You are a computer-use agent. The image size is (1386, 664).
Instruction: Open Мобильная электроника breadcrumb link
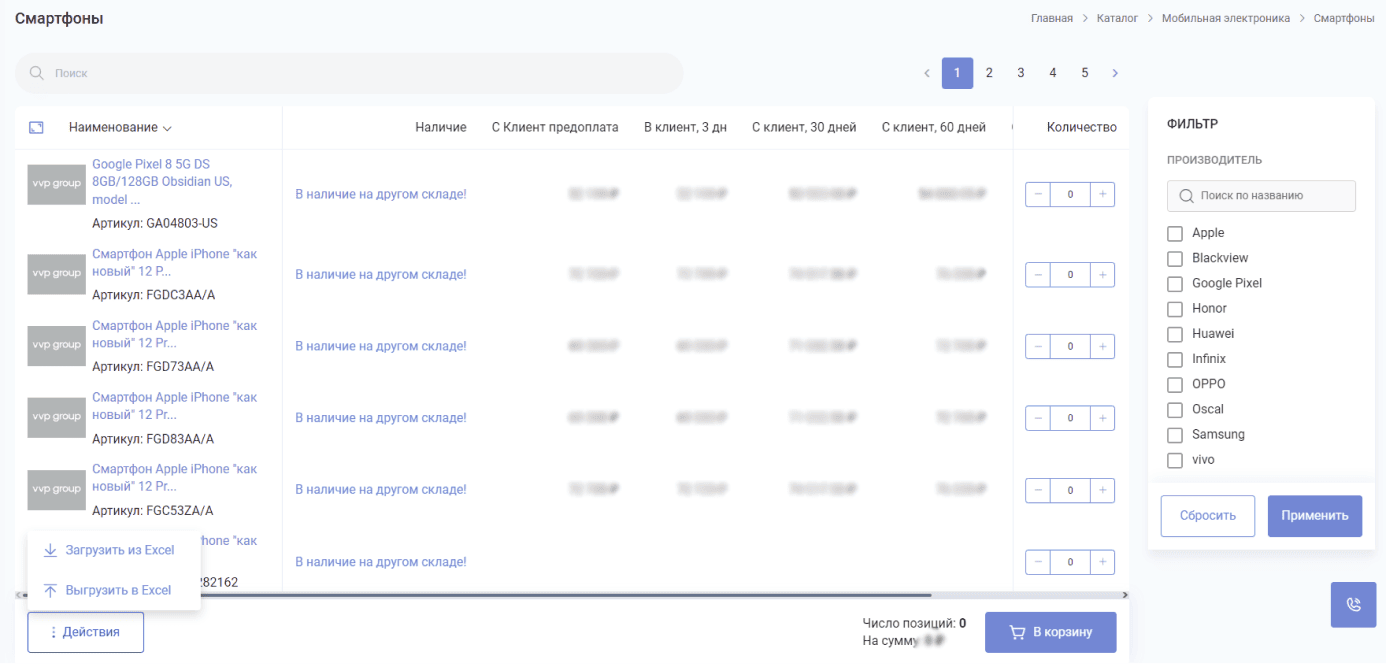[x=1226, y=18]
